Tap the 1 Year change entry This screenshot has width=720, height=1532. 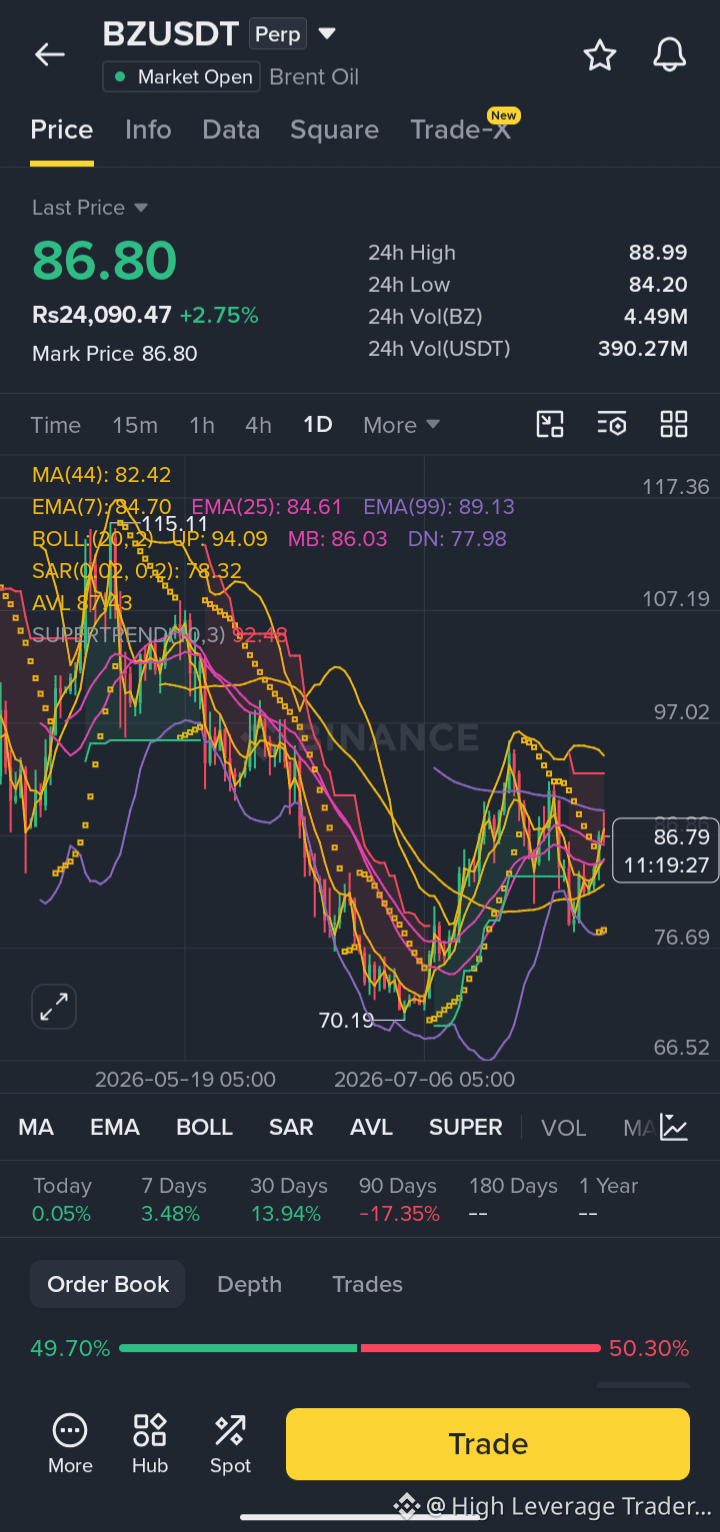pyautogui.click(x=608, y=1200)
